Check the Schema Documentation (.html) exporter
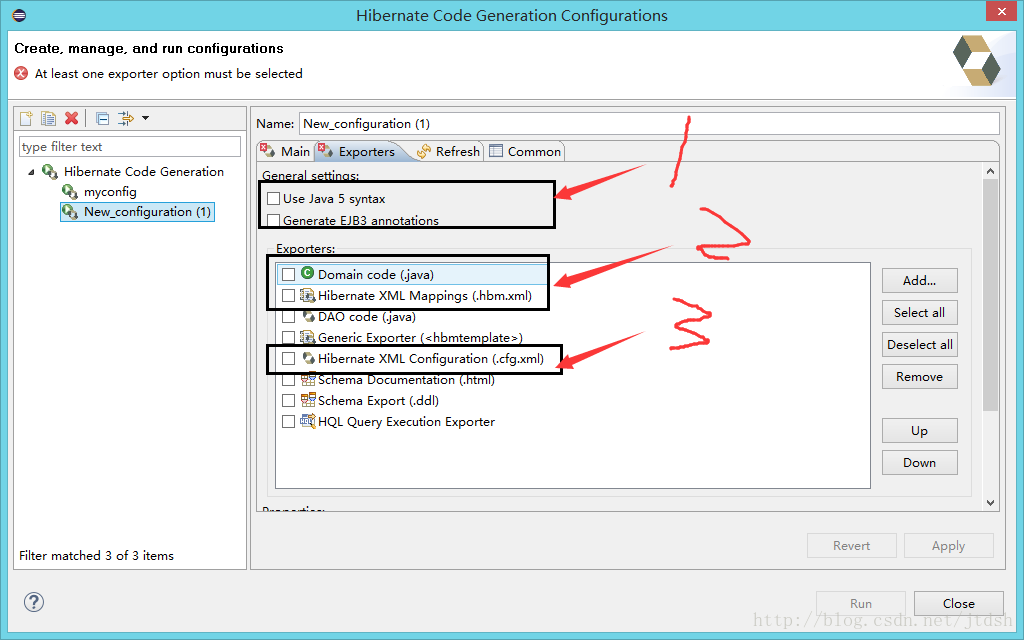 (x=288, y=379)
